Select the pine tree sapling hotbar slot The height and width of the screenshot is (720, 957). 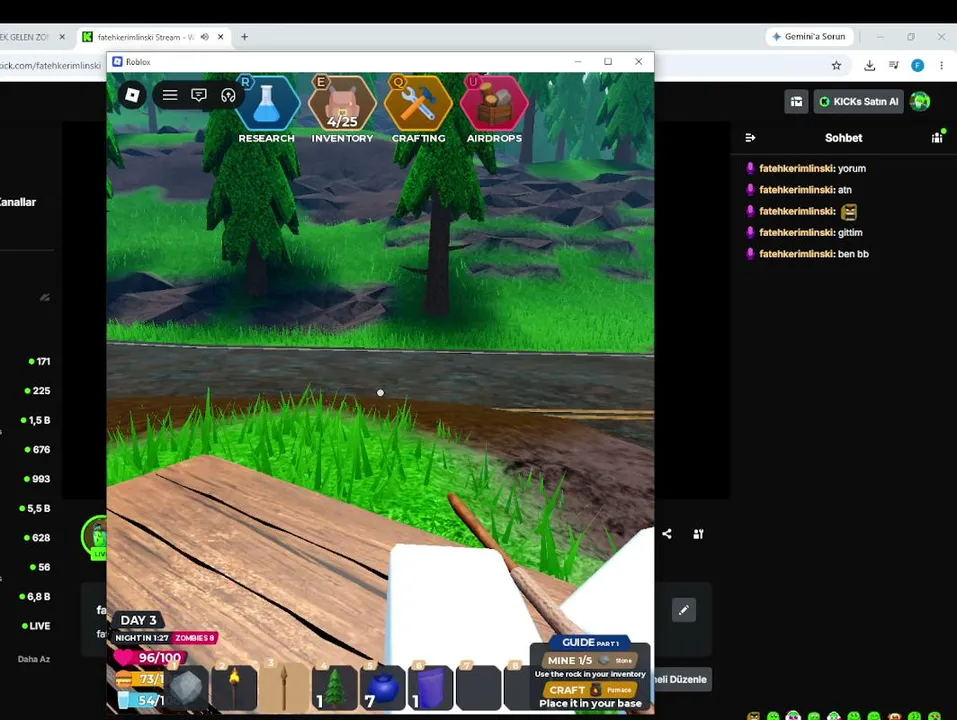[x=334, y=688]
